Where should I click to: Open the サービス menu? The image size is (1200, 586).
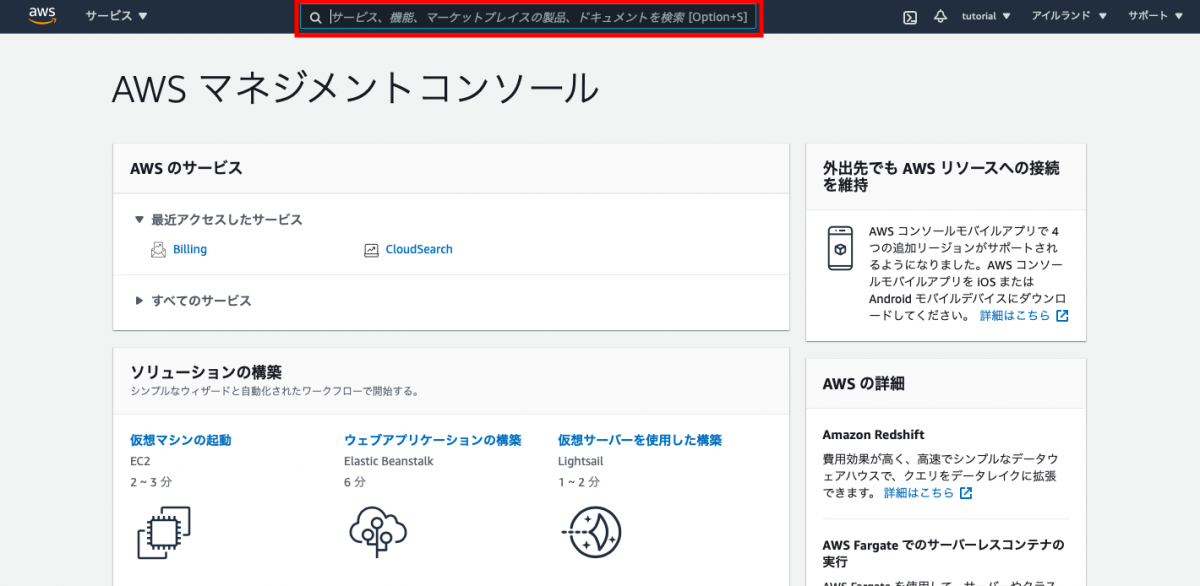click(x=115, y=16)
